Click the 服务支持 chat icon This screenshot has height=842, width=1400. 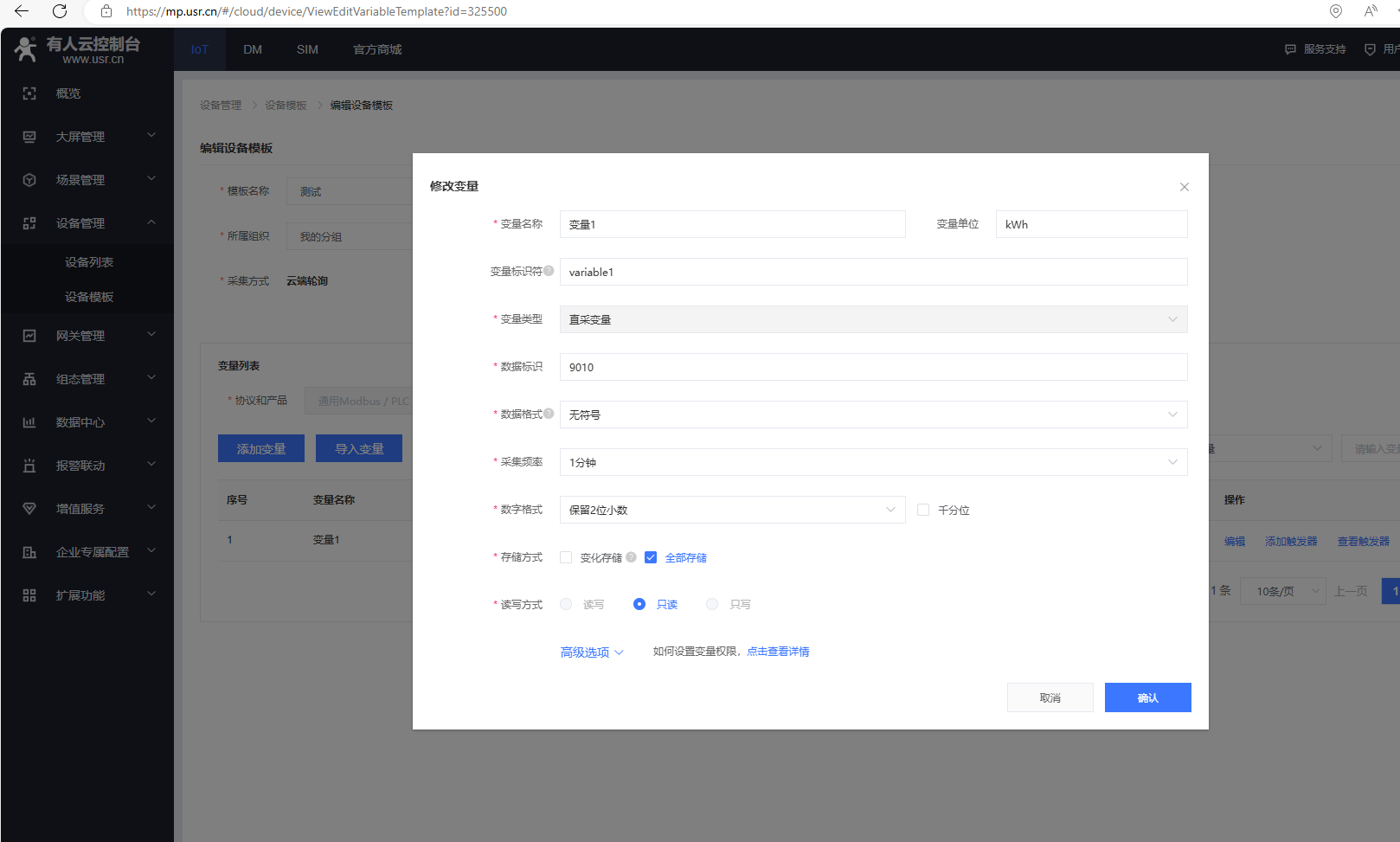[x=1291, y=49]
